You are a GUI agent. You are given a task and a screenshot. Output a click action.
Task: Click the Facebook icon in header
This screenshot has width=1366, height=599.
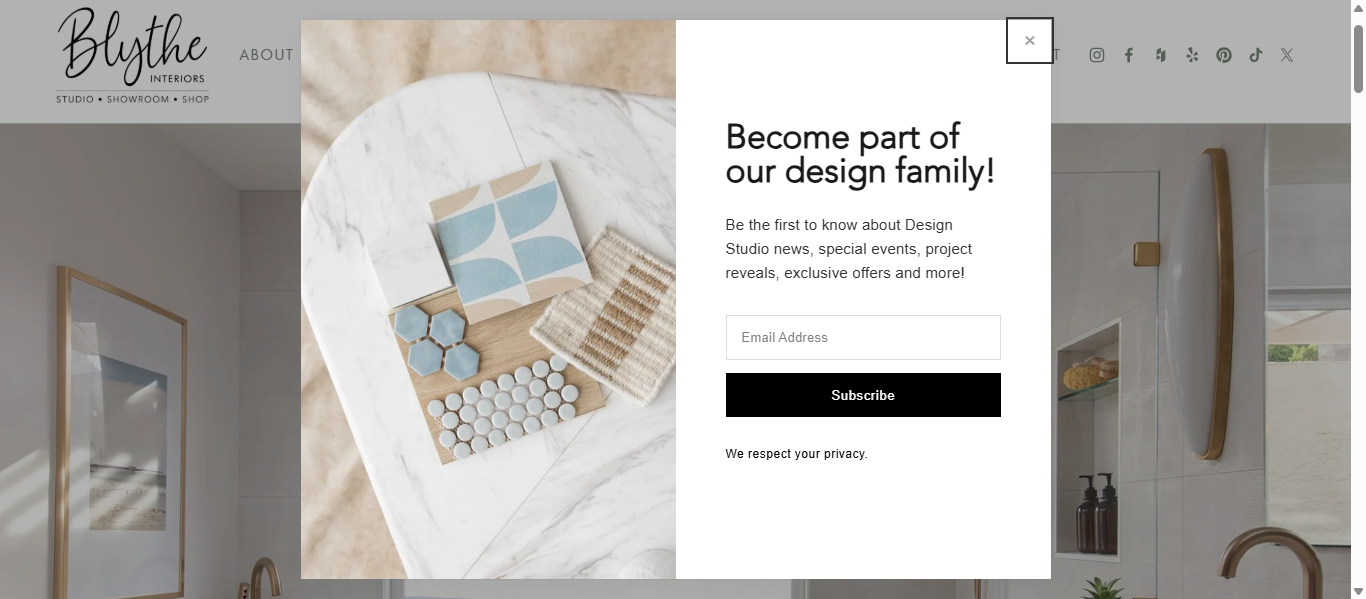tap(1129, 55)
